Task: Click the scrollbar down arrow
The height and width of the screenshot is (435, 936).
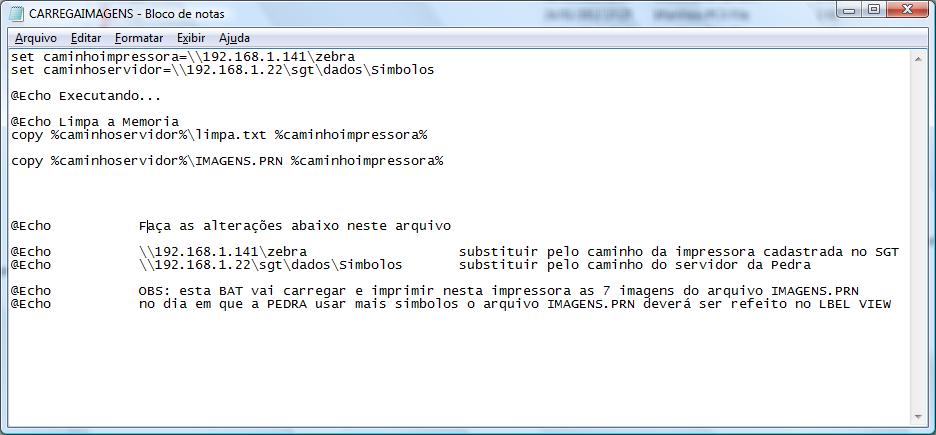Action: 917,417
